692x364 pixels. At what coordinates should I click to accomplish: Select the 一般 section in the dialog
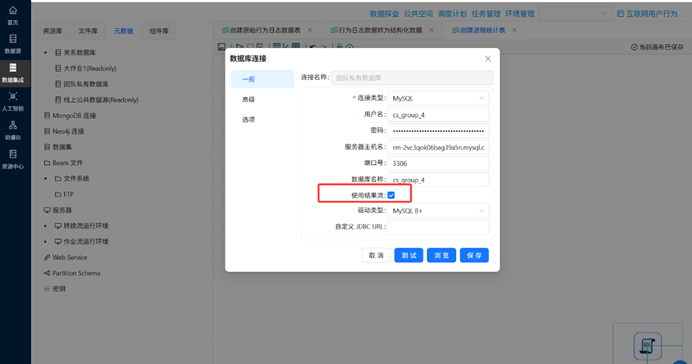point(263,79)
